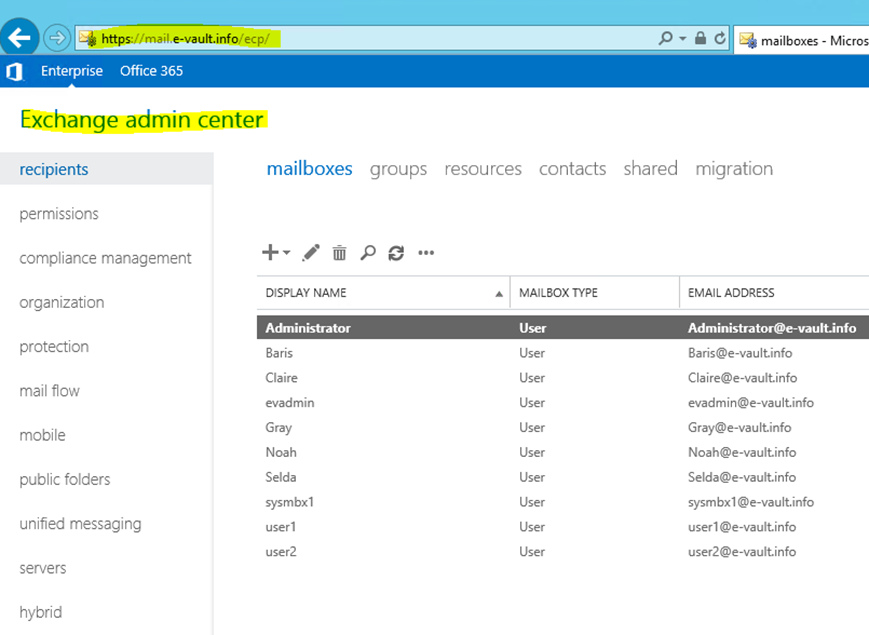Click the Exchange admin center heading

(x=142, y=120)
